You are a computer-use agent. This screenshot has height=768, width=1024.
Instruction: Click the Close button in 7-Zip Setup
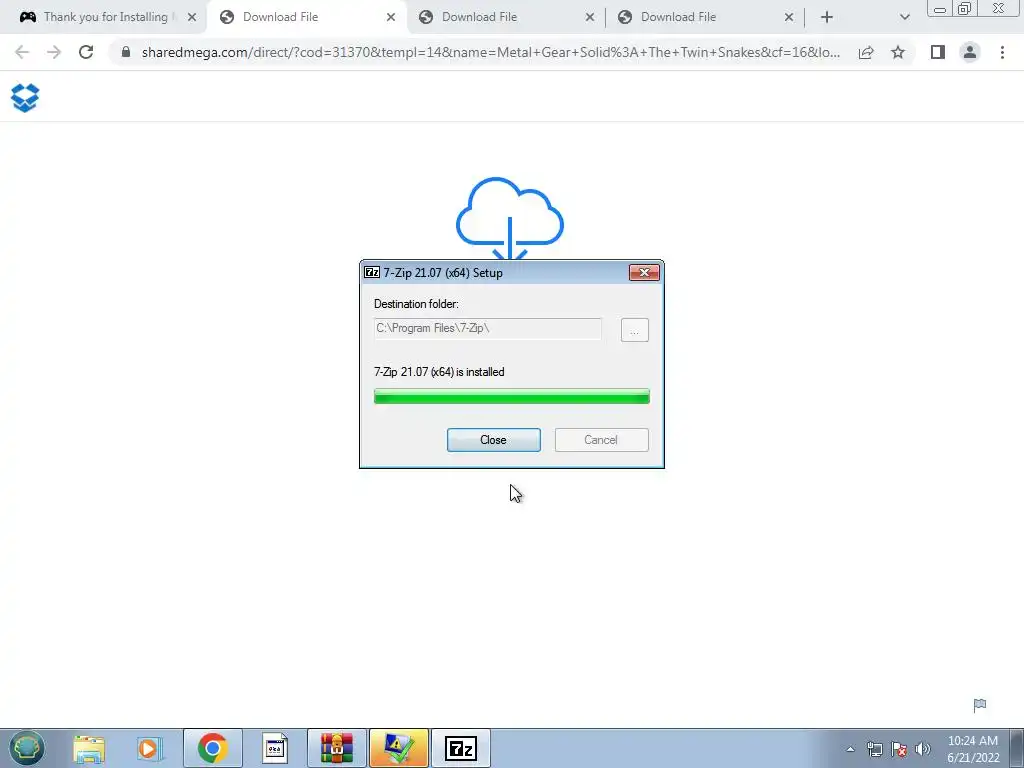coord(493,440)
